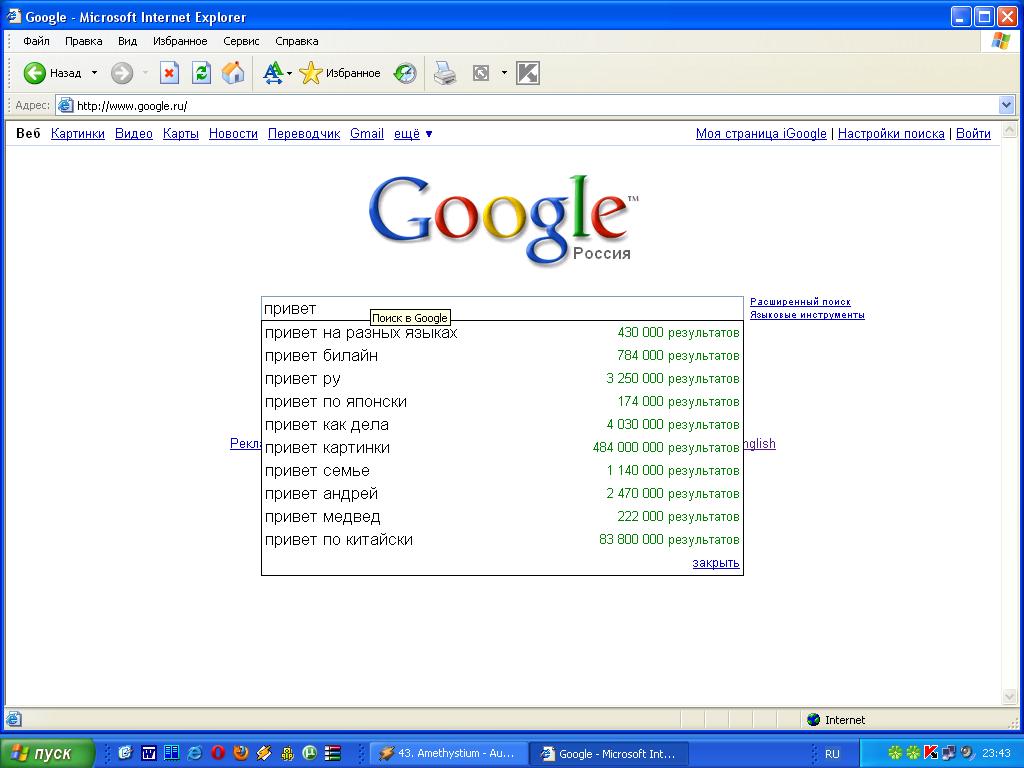Click the Print printer icon
Viewport: 1024px width, 768px height.
pyautogui.click(x=445, y=73)
